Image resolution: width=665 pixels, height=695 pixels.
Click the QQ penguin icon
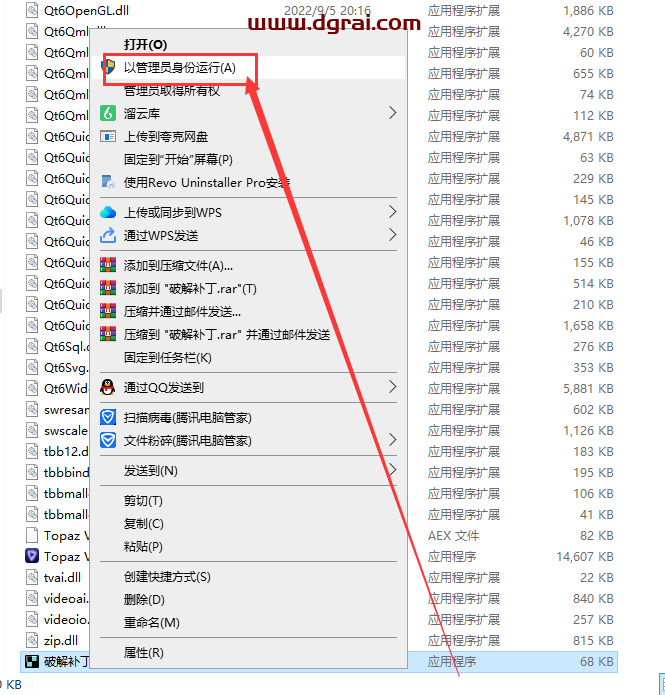pos(108,387)
